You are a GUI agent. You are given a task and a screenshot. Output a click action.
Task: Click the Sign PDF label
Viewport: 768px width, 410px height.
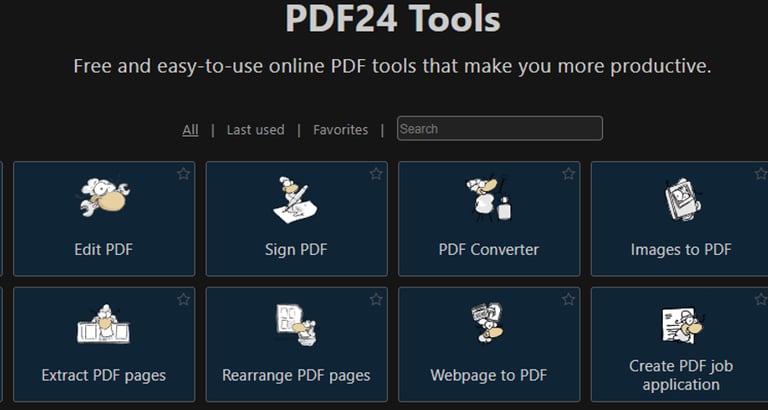(x=296, y=250)
